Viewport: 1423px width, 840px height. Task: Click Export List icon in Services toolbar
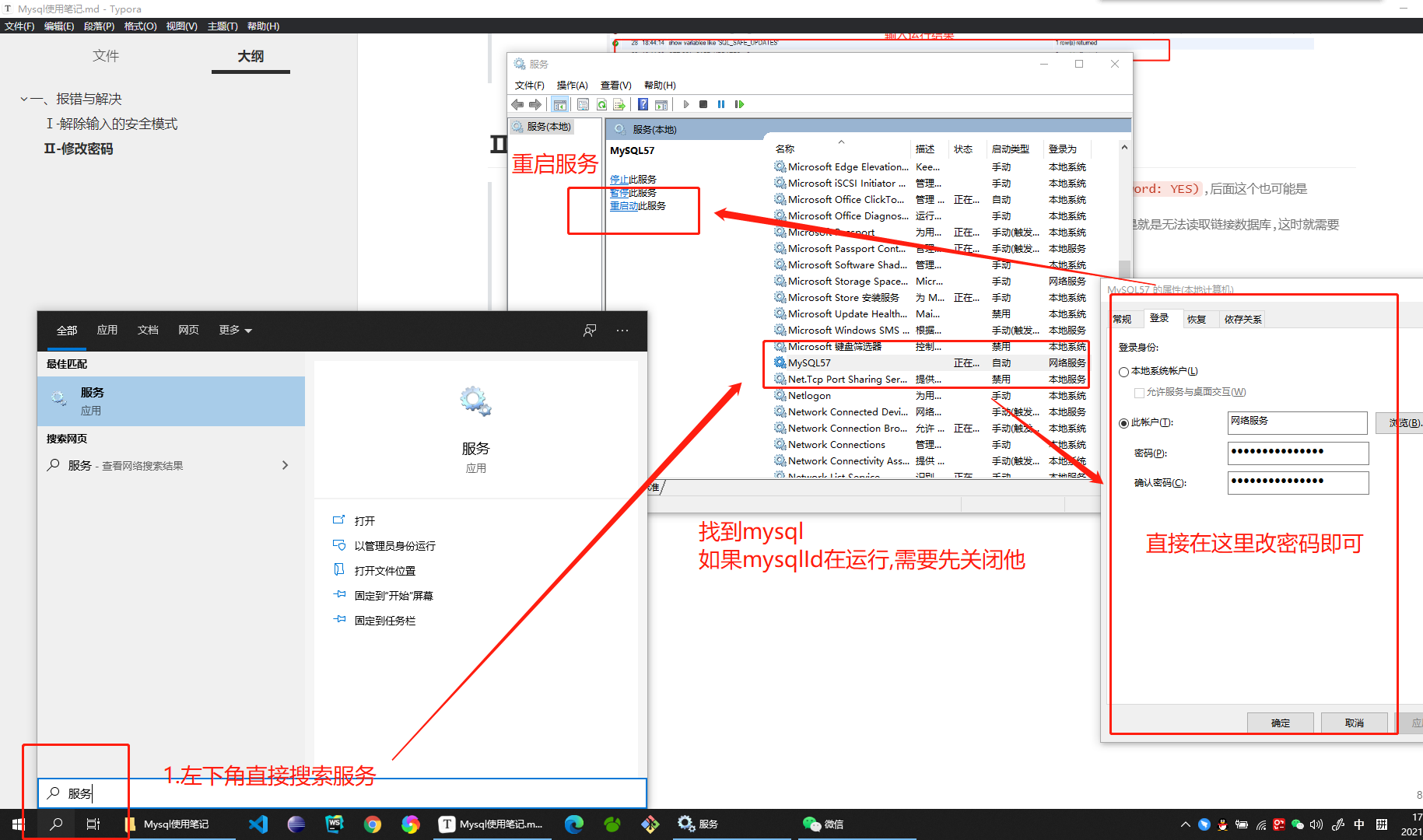(619, 104)
